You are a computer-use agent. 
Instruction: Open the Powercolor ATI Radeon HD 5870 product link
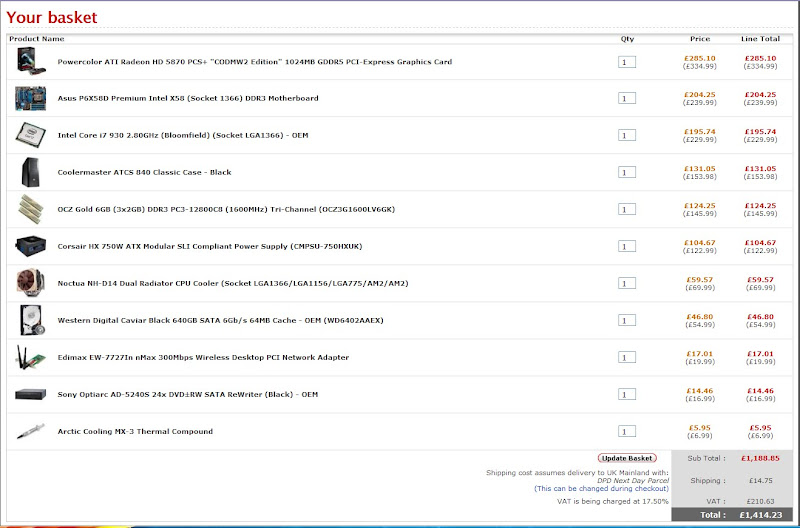pos(255,62)
